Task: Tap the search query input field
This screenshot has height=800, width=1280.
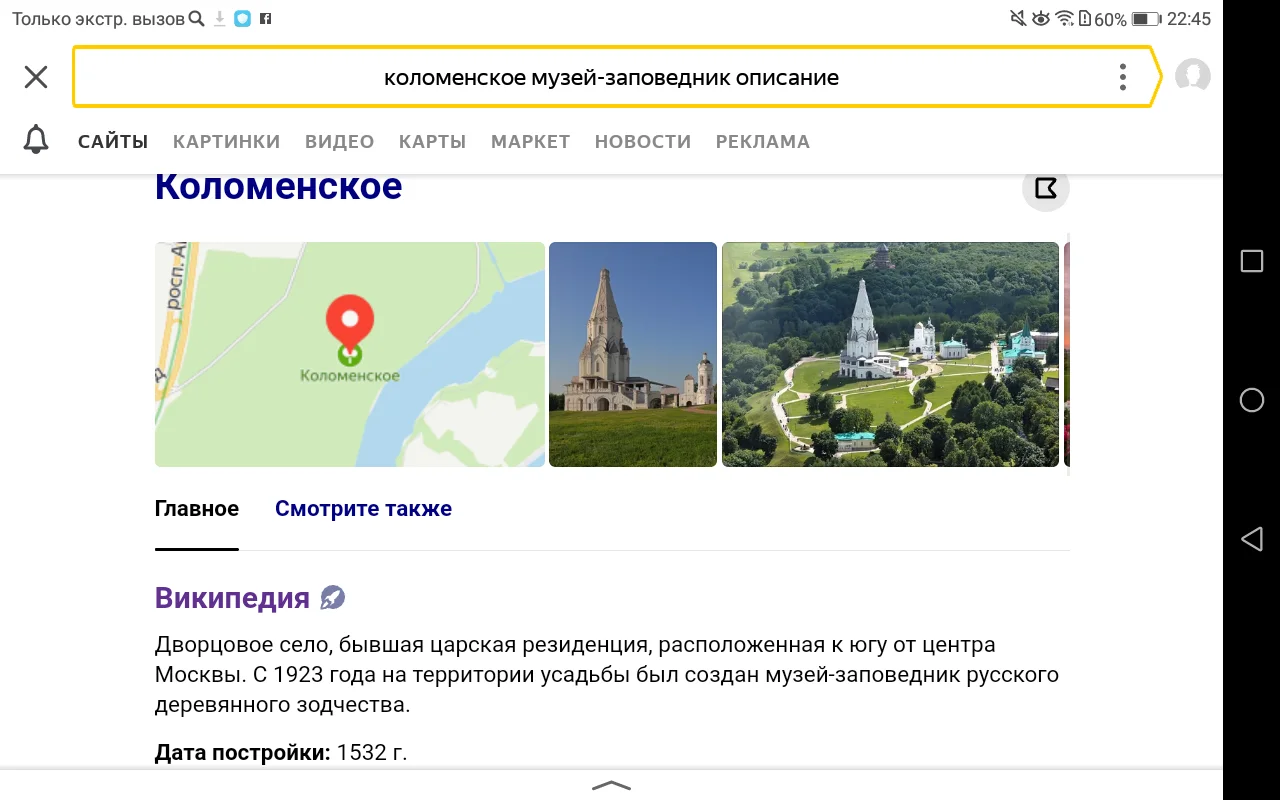Action: (612, 76)
